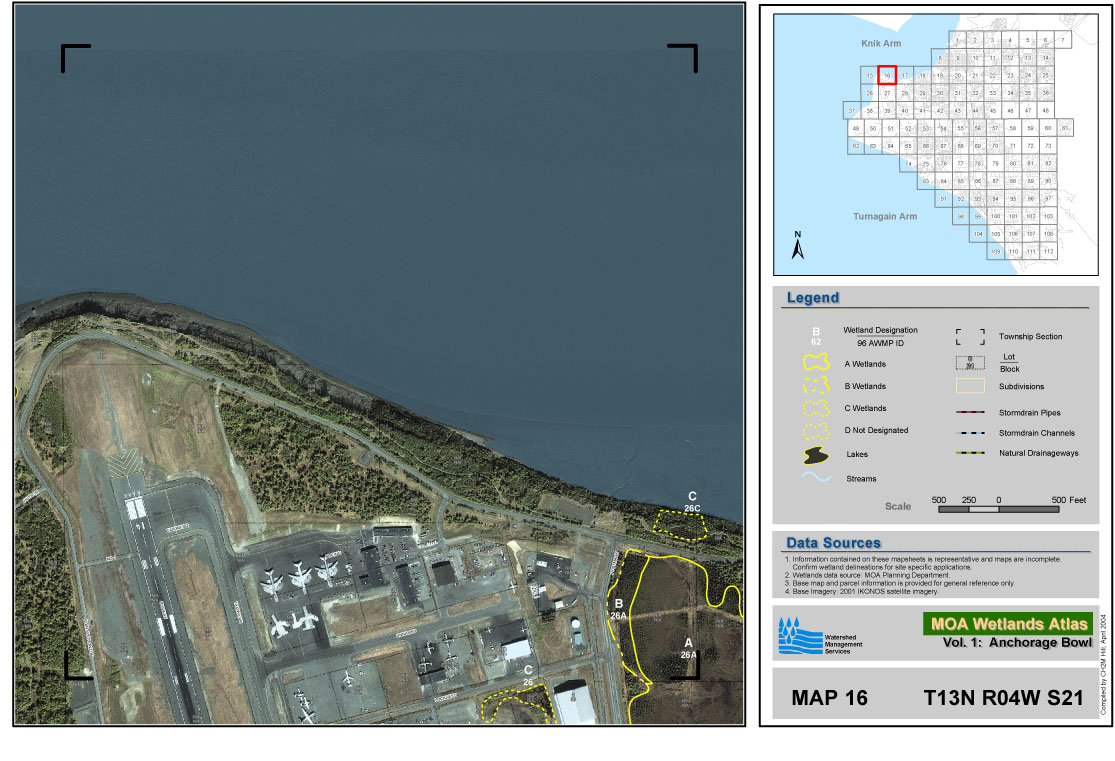Select tile 112 on the index map
This screenshot has width=1115, height=761.
click(1047, 251)
